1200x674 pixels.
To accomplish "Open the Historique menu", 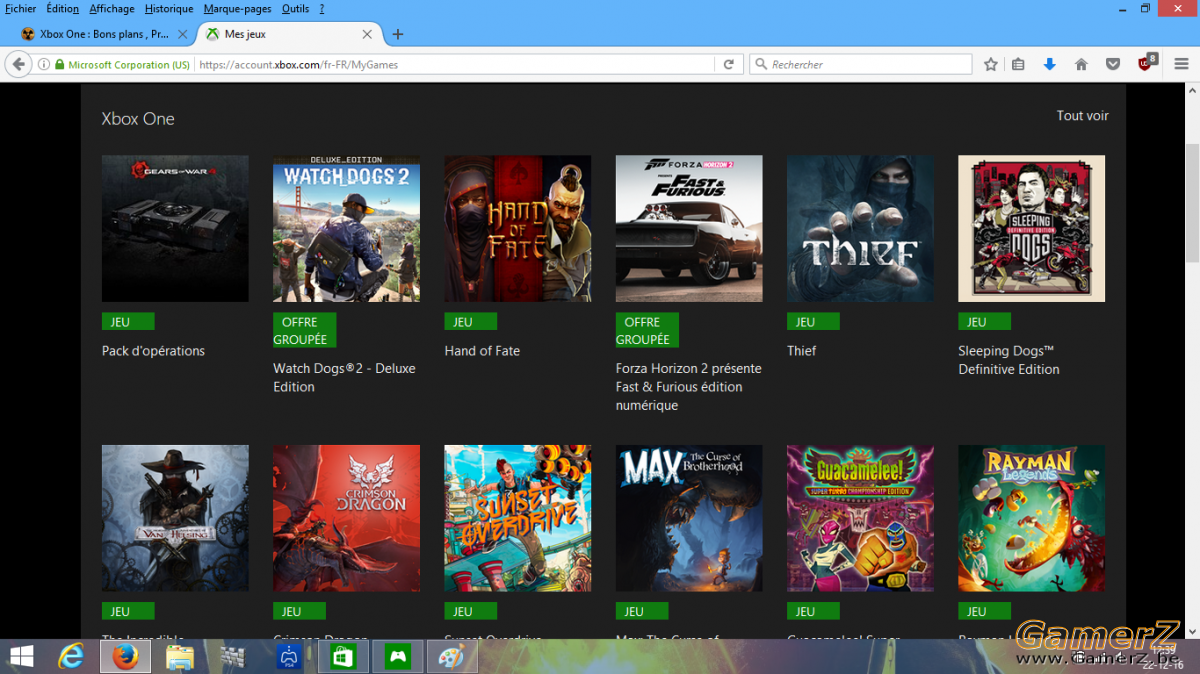I will 169,9.
